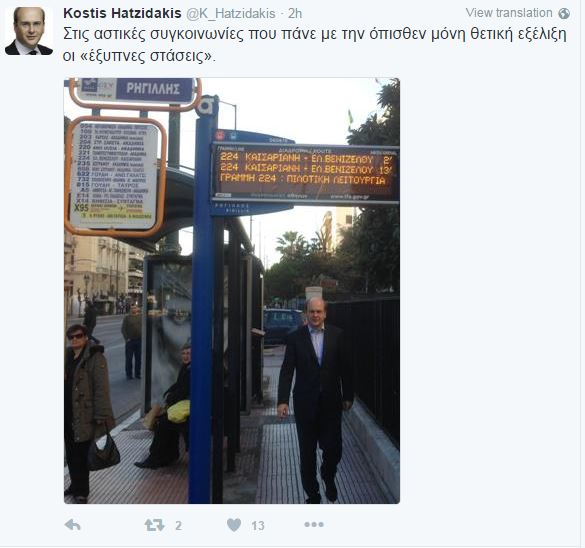Open the @K_Hatzidakis handle link

coord(231,14)
